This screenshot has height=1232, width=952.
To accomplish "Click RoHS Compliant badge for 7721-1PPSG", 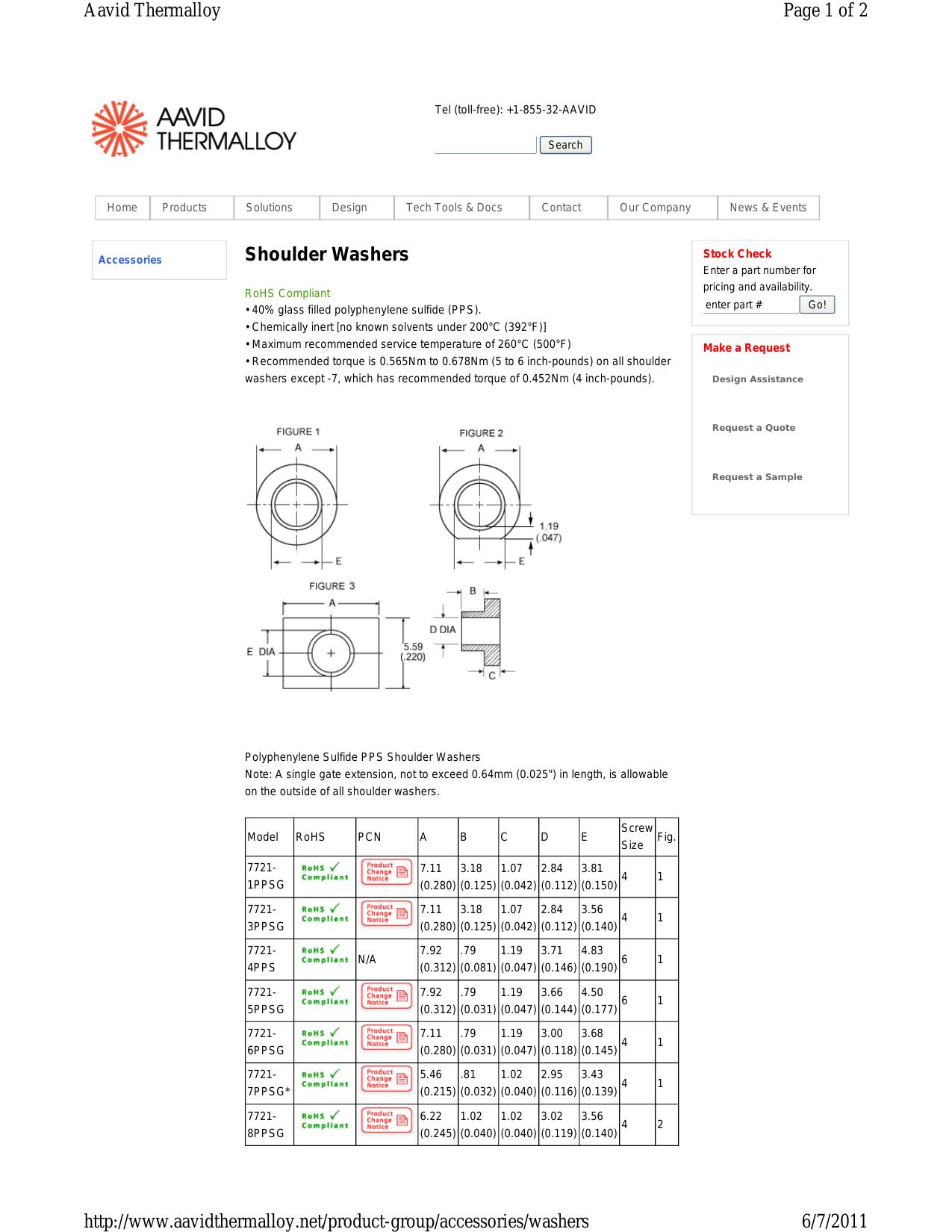I will (x=325, y=872).
